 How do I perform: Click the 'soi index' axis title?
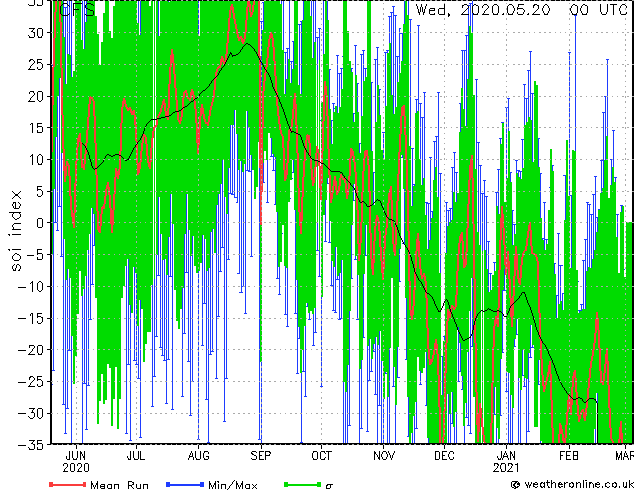click(16, 230)
